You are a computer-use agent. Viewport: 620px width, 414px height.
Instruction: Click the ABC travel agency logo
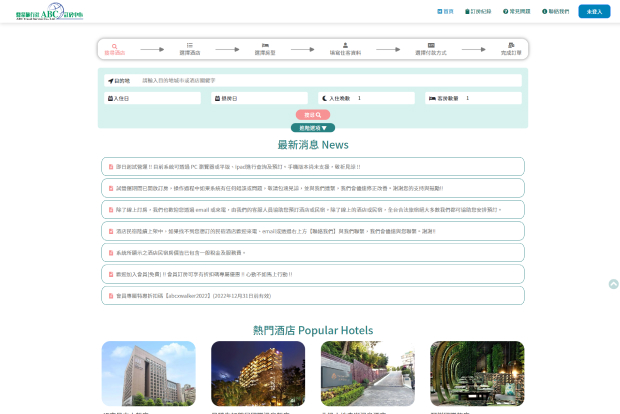tap(49, 11)
